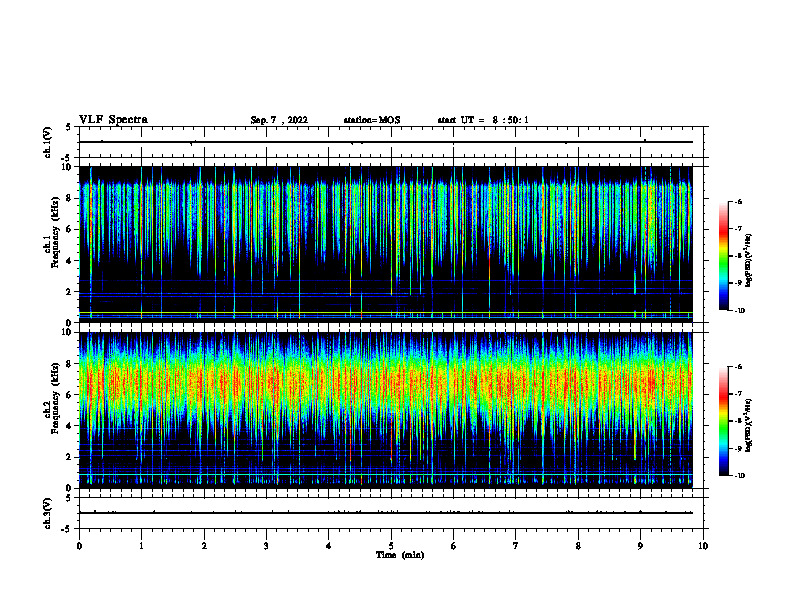The height and width of the screenshot is (612, 792).
Task: Click the "-6" label on ch.1 color bar
Action: (x=738, y=201)
